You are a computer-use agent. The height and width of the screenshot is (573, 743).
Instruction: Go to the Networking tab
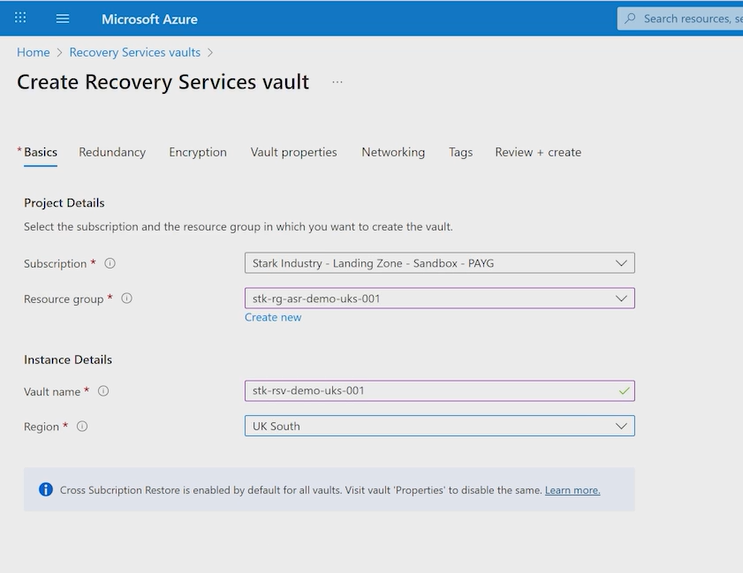coord(393,152)
